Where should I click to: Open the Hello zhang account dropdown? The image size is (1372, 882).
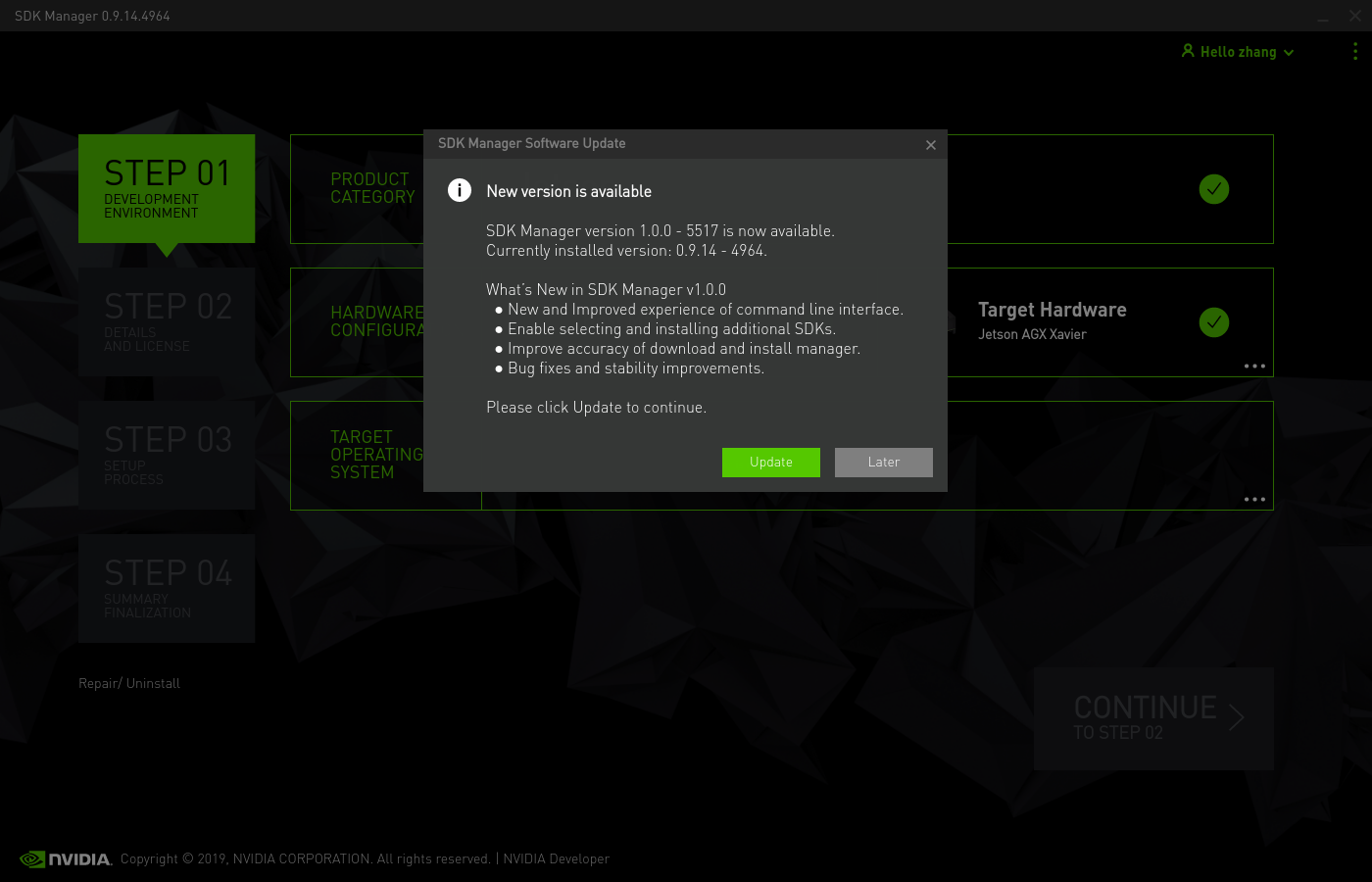[1238, 52]
